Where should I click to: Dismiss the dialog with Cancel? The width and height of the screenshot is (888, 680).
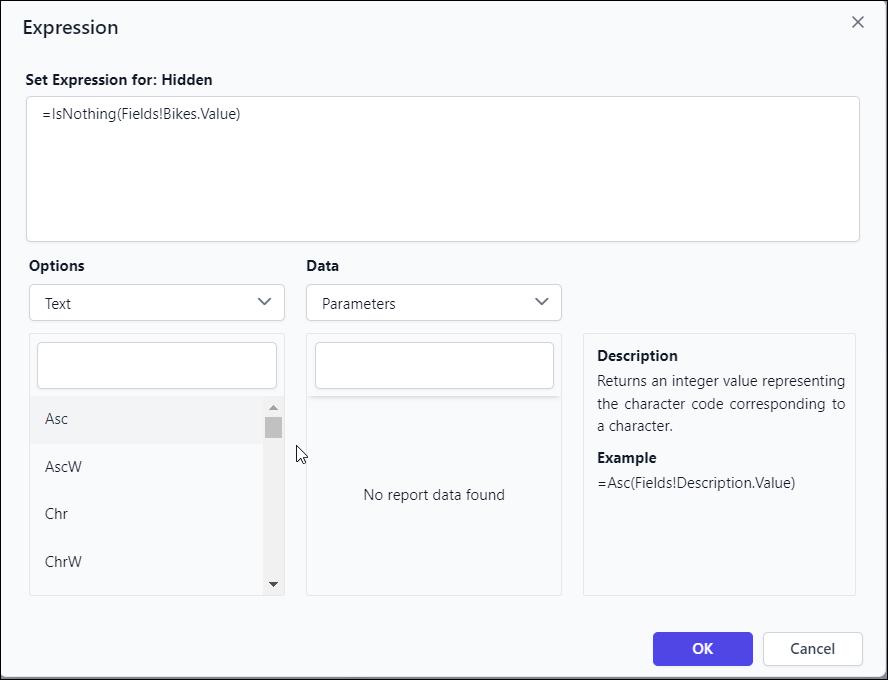coord(812,648)
